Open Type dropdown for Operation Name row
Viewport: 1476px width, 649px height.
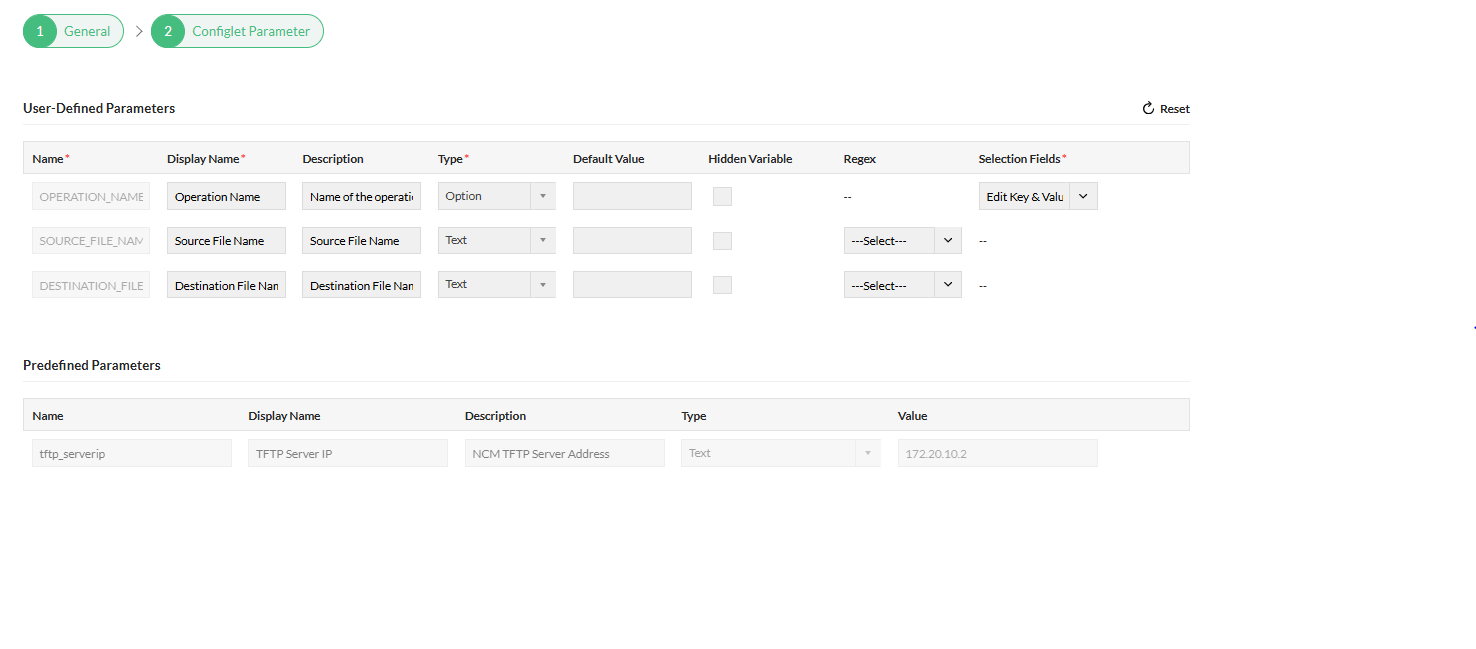click(x=496, y=196)
